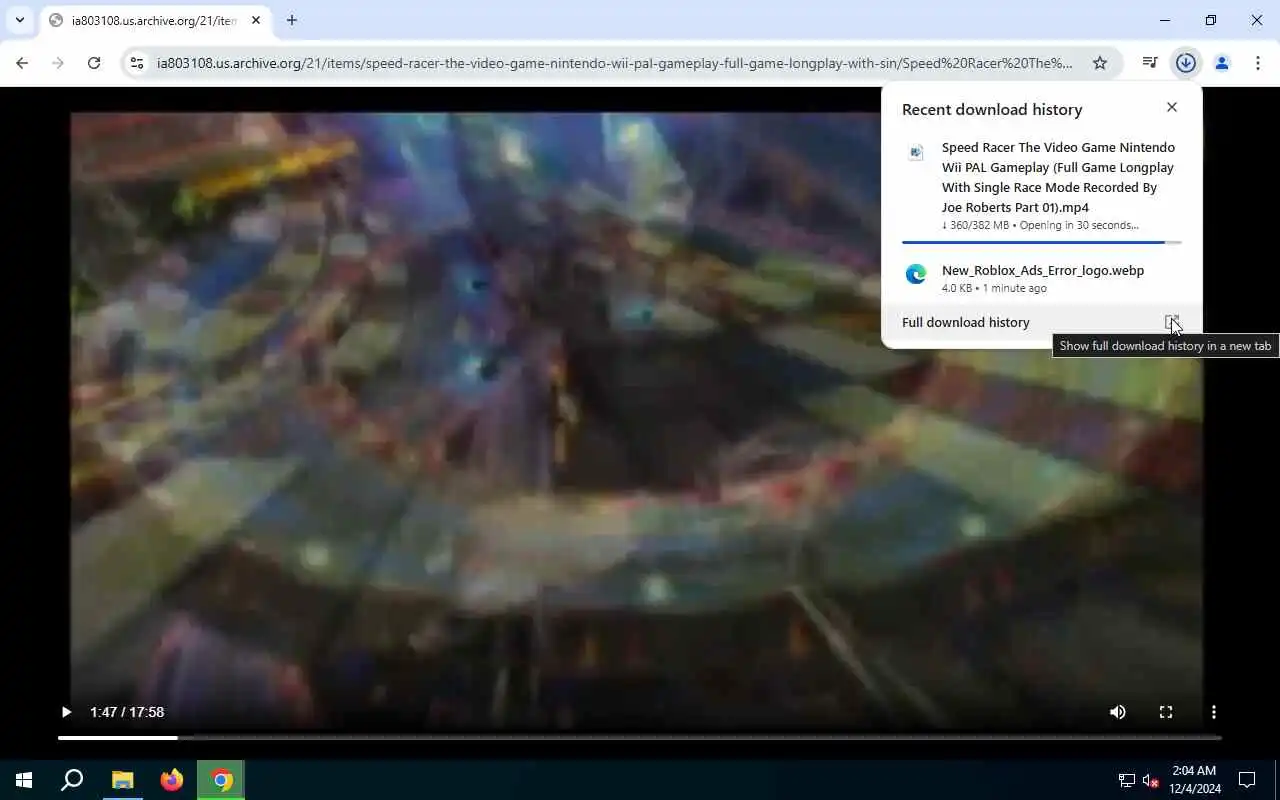Viewport: 1280px width, 800px height.
Task: Click the Edge icon beside webp file
Action: 915,274
